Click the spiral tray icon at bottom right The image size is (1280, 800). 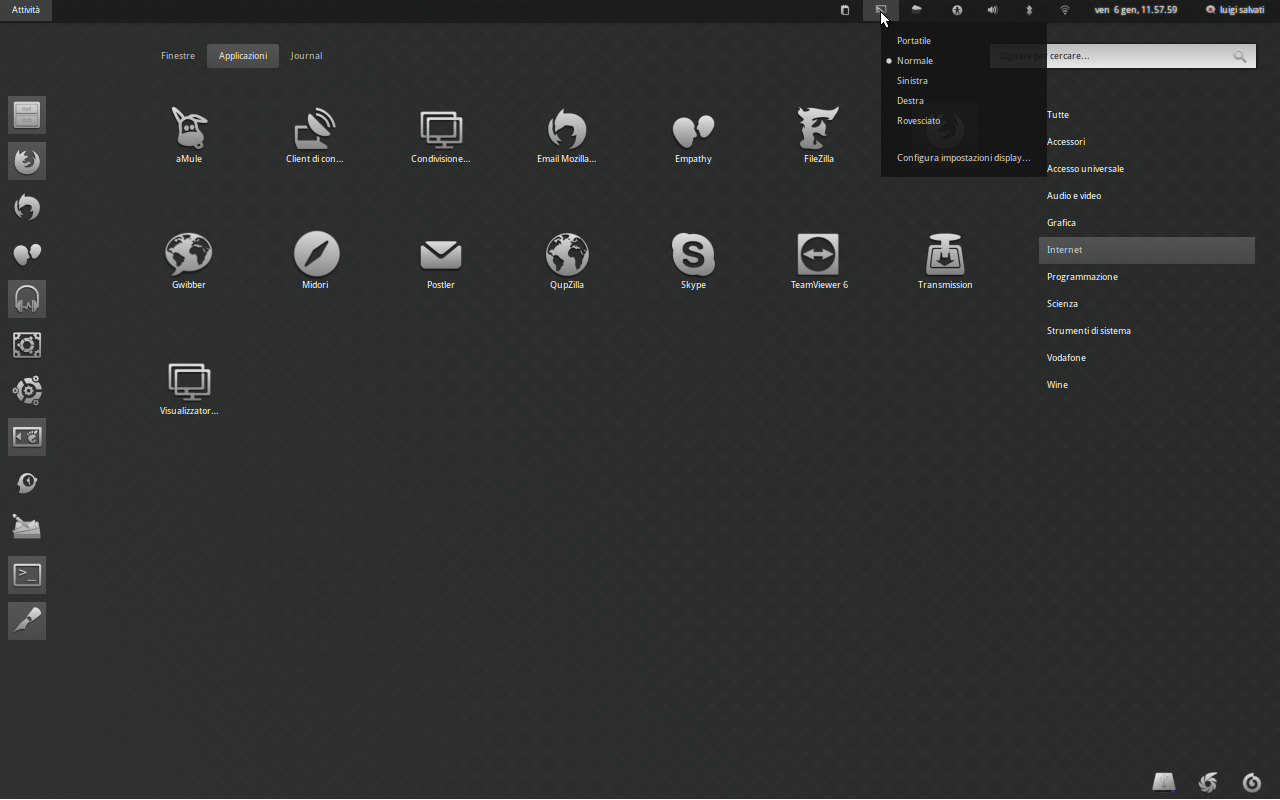(x=1251, y=782)
